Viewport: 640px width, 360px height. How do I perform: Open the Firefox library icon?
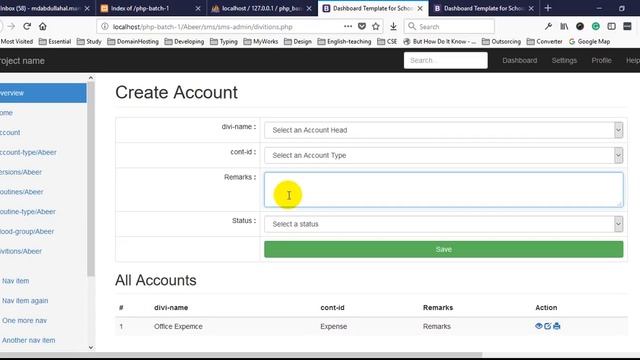coord(564,27)
